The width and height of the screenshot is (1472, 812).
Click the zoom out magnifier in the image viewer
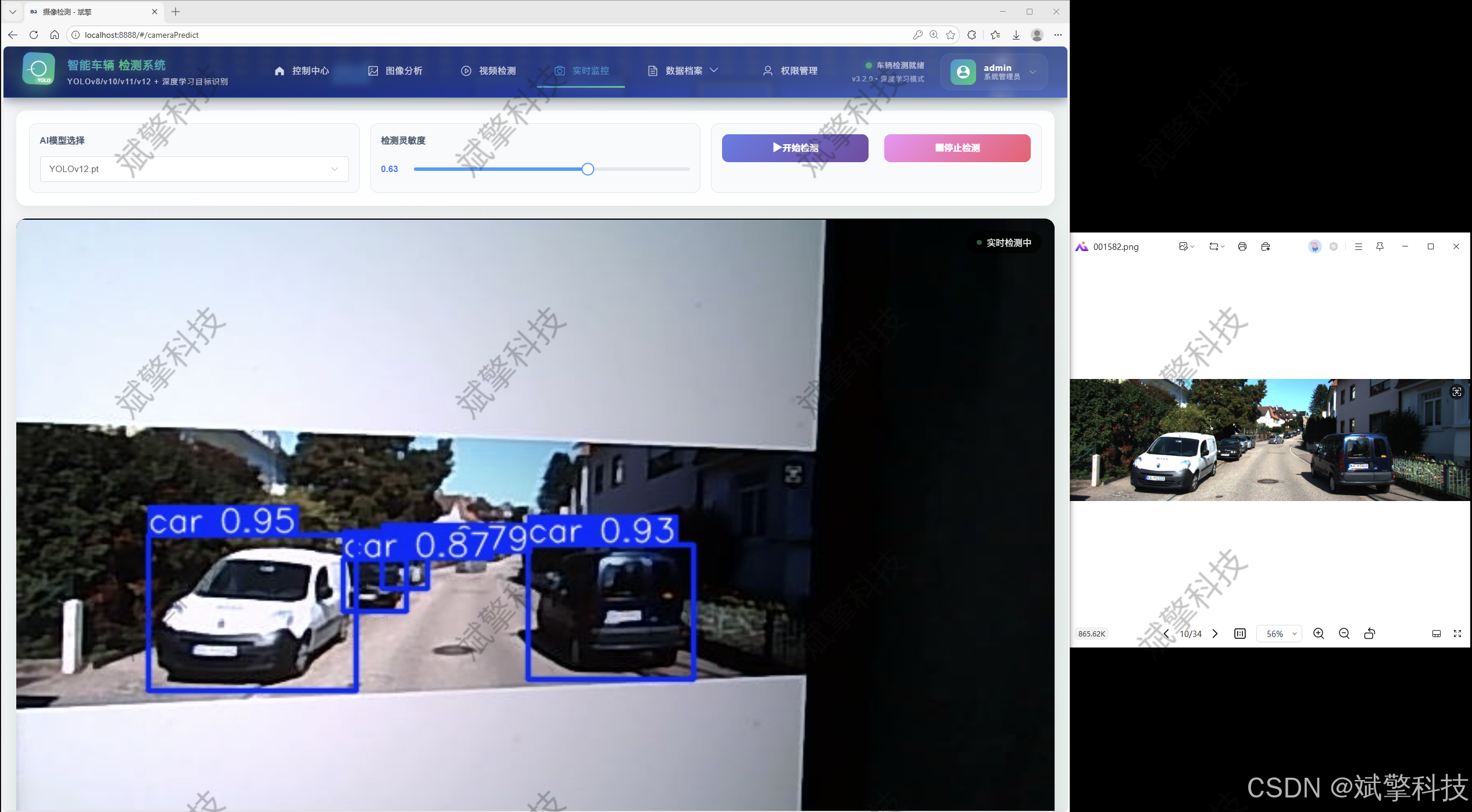click(1344, 634)
